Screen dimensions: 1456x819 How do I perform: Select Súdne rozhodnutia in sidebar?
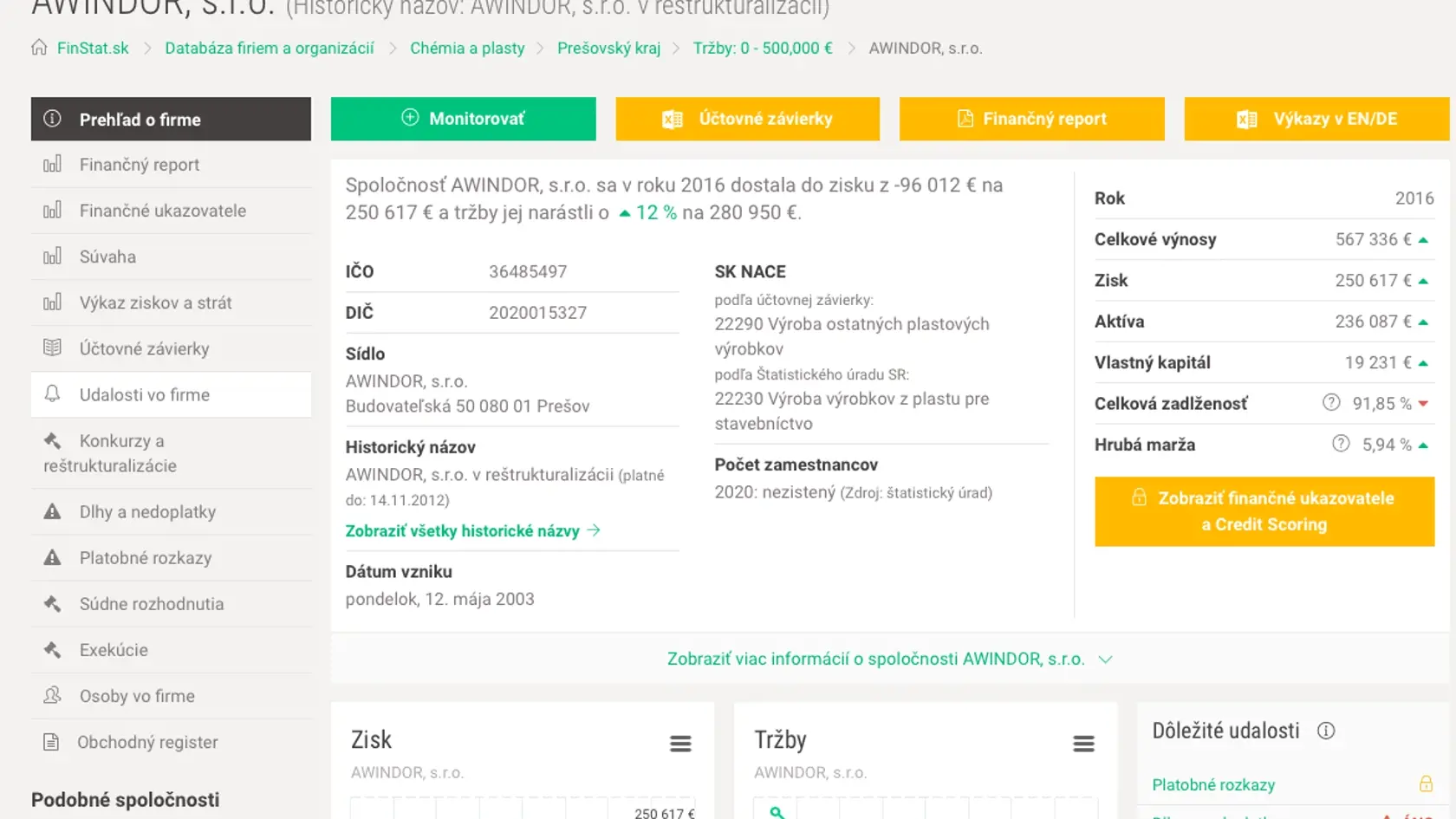[x=171, y=603]
